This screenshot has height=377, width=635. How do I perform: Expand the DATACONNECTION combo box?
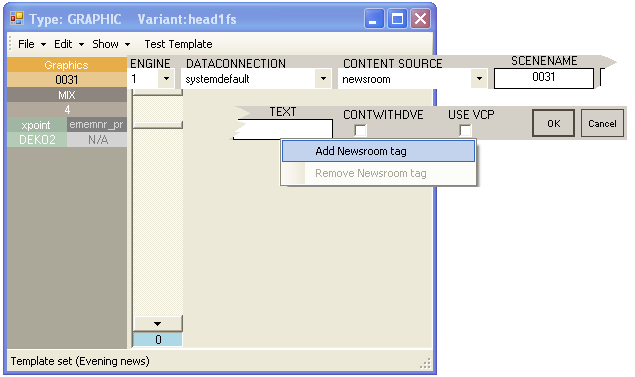(x=323, y=79)
